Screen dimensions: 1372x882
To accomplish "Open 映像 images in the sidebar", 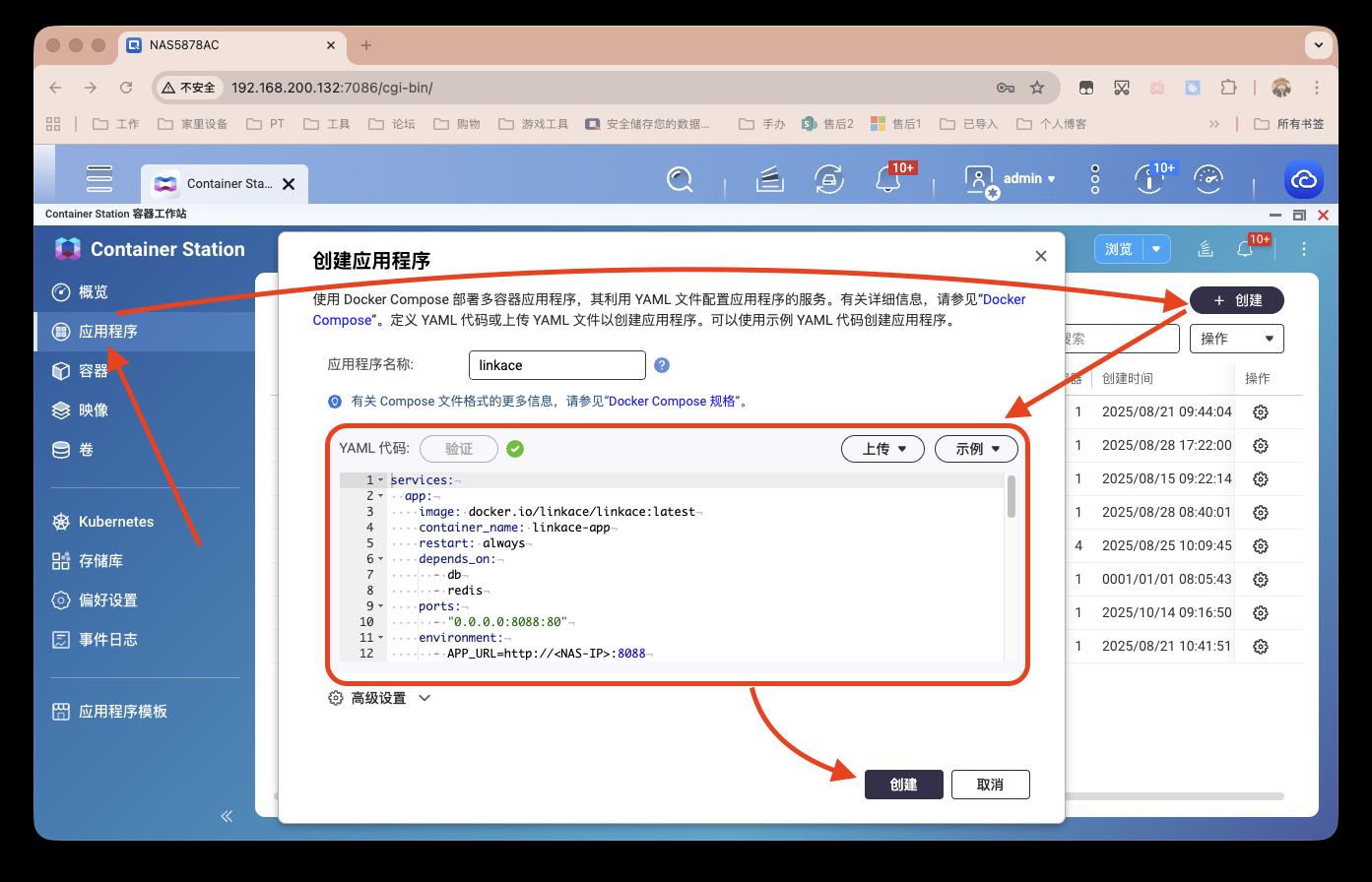I will [x=94, y=410].
